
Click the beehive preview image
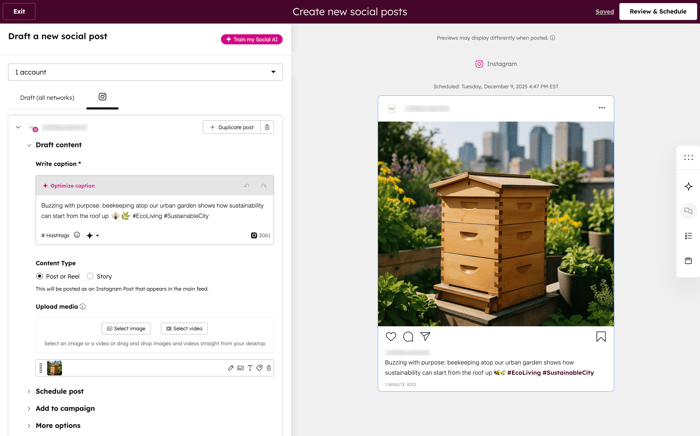[496, 224]
